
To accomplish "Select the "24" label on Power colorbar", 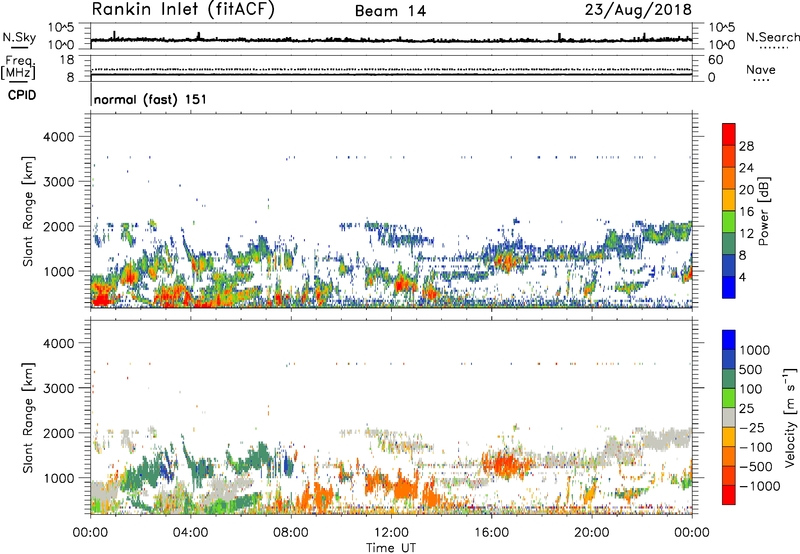I will click(x=746, y=168).
